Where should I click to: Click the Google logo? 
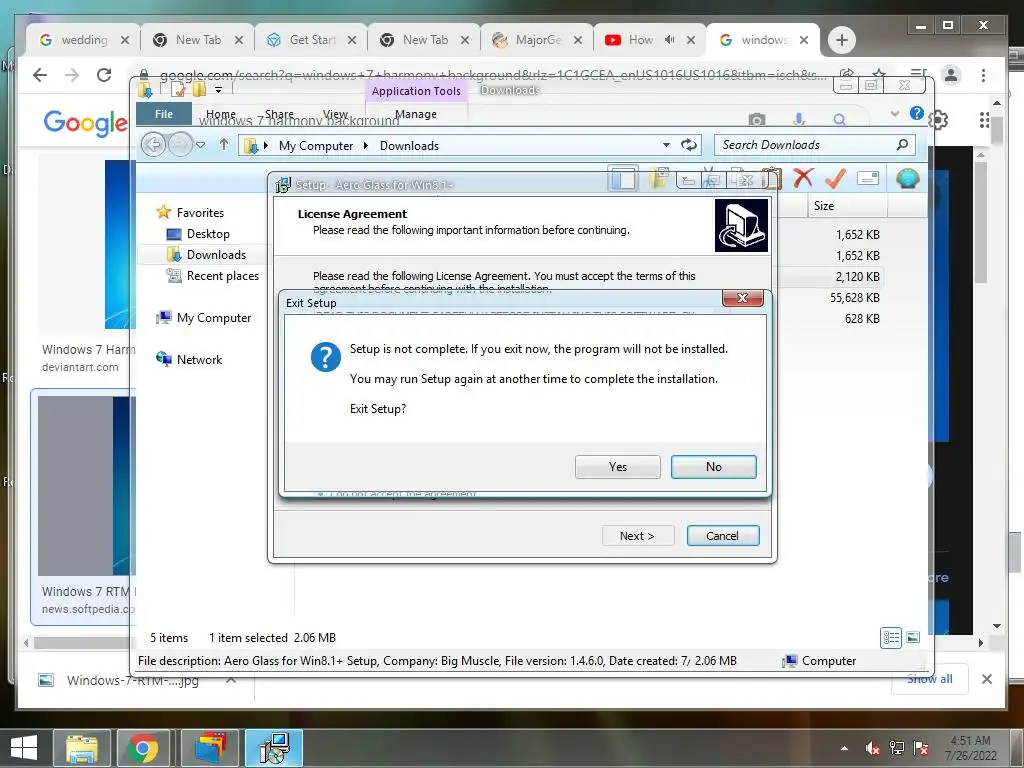[x=86, y=122]
